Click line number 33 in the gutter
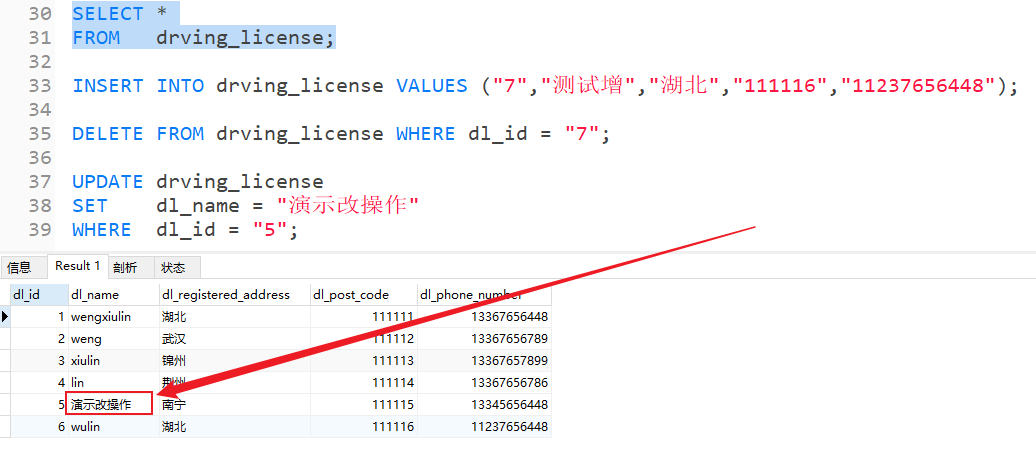Viewport: 1036px width, 452px height. click(x=40, y=86)
